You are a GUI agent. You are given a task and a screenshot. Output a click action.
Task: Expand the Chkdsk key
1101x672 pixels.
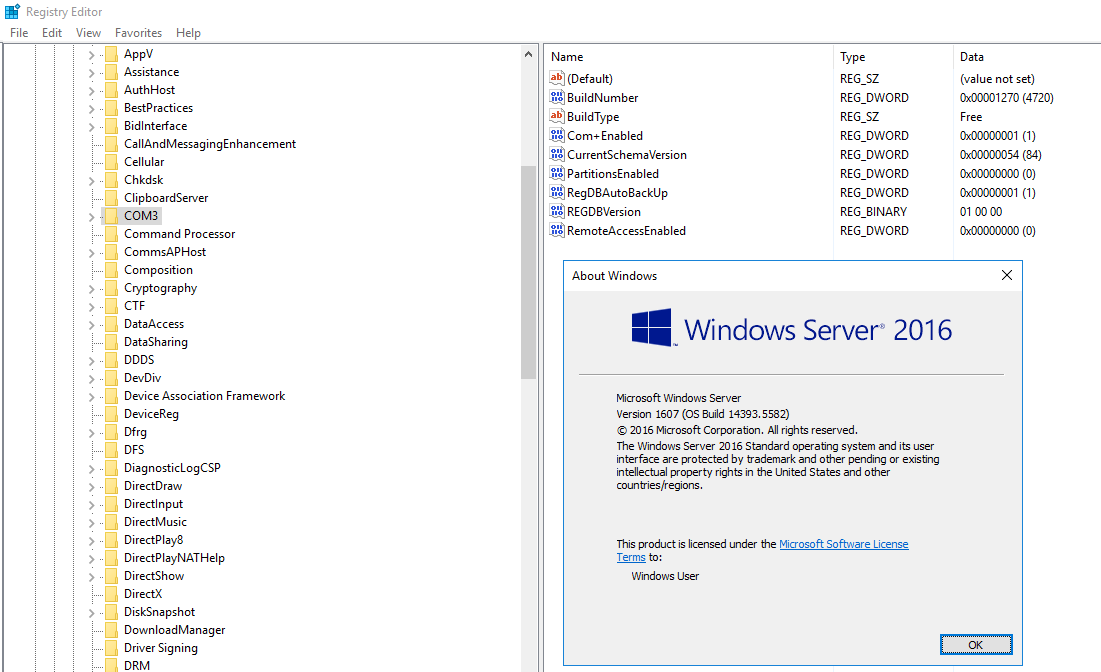[x=91, y=180]
